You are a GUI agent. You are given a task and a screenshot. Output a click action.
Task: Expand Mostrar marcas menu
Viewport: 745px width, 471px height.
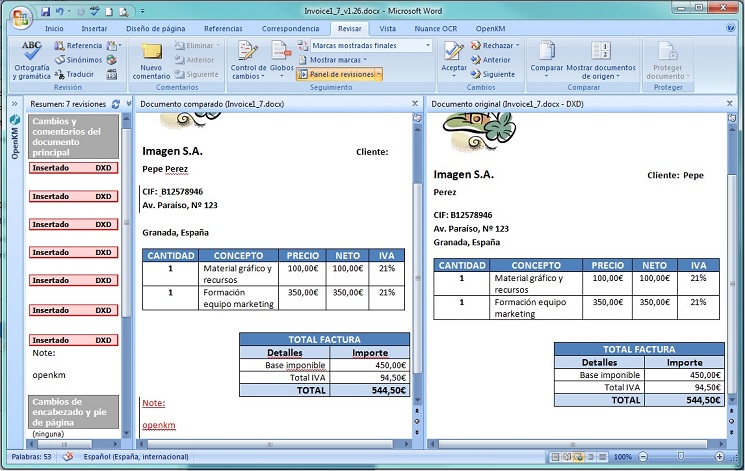coord(333,60)
